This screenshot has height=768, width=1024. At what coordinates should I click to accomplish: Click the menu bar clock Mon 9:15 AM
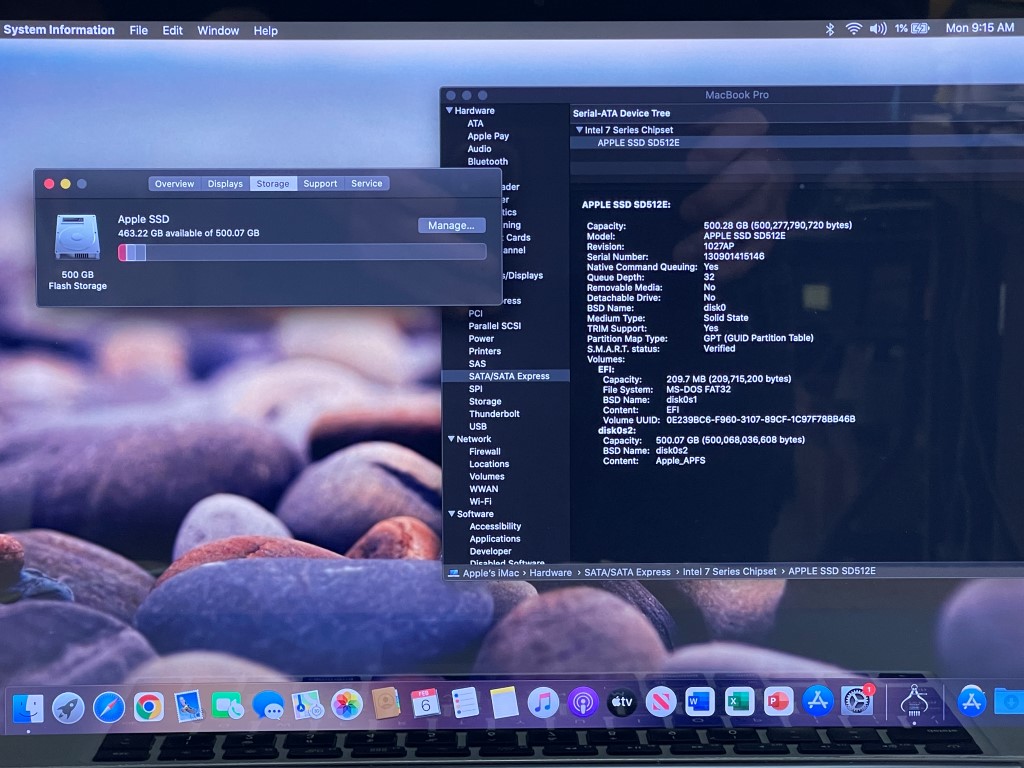pyautogui.click(x=980, y=27)
